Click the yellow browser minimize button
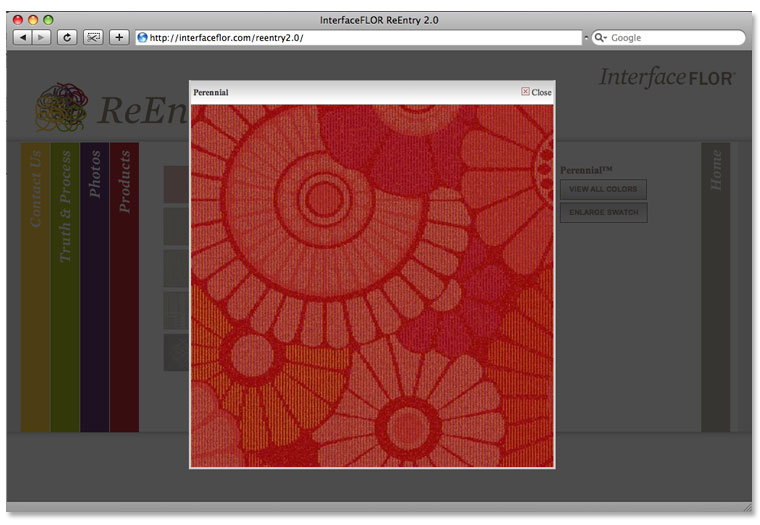Screen dimensions: 760x525 pyautogui.click(x=33, y=20)
